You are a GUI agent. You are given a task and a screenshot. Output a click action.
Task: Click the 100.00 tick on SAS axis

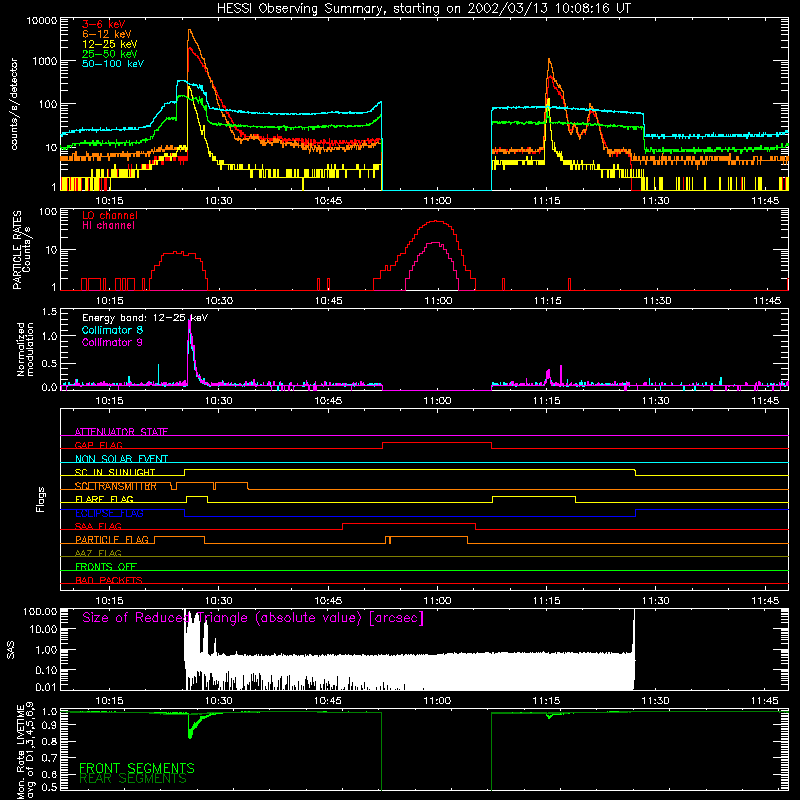click(40, 612)
